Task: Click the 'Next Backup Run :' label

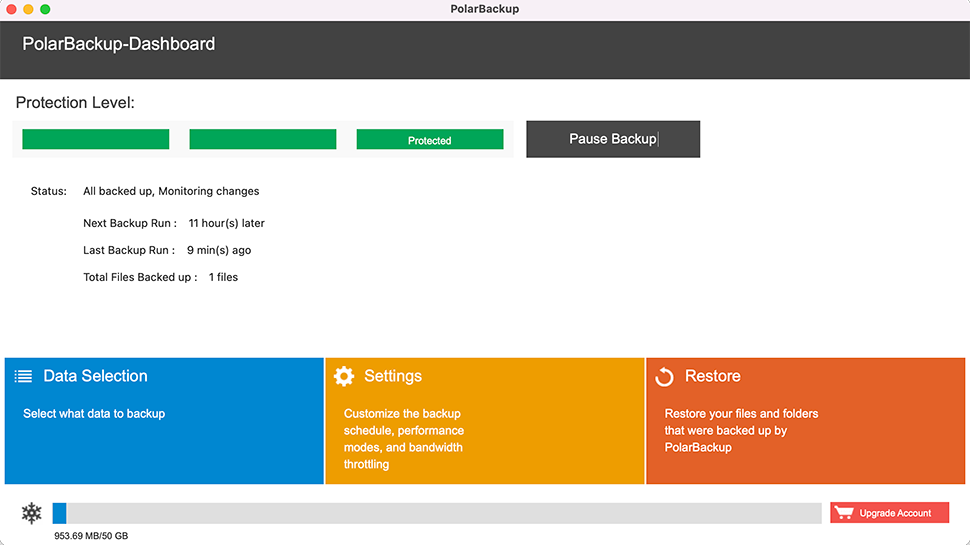Action: click(130, 223)
